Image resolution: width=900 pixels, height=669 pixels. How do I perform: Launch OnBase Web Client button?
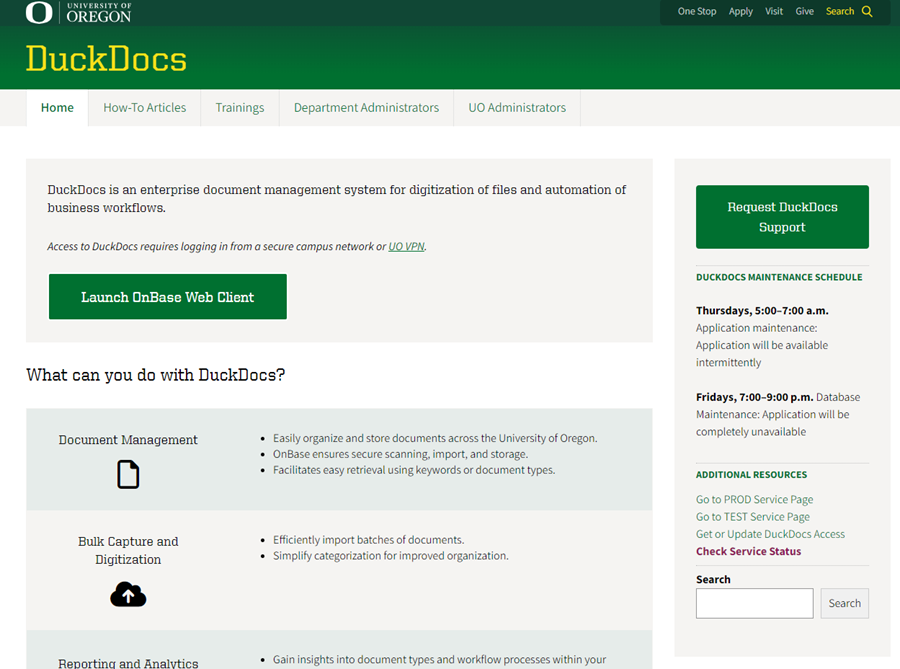click(x=168, y=297)
